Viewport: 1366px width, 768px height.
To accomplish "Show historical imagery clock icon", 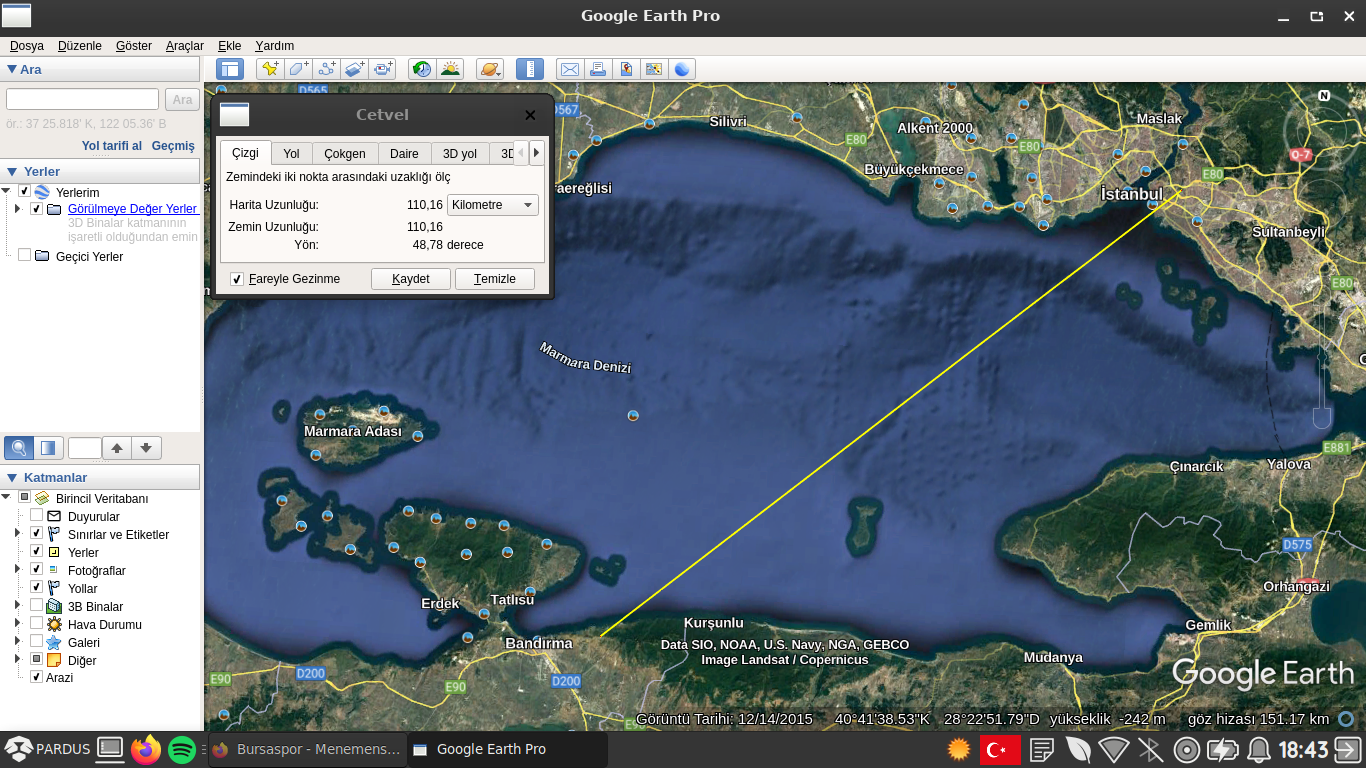I will pos(422,69).
